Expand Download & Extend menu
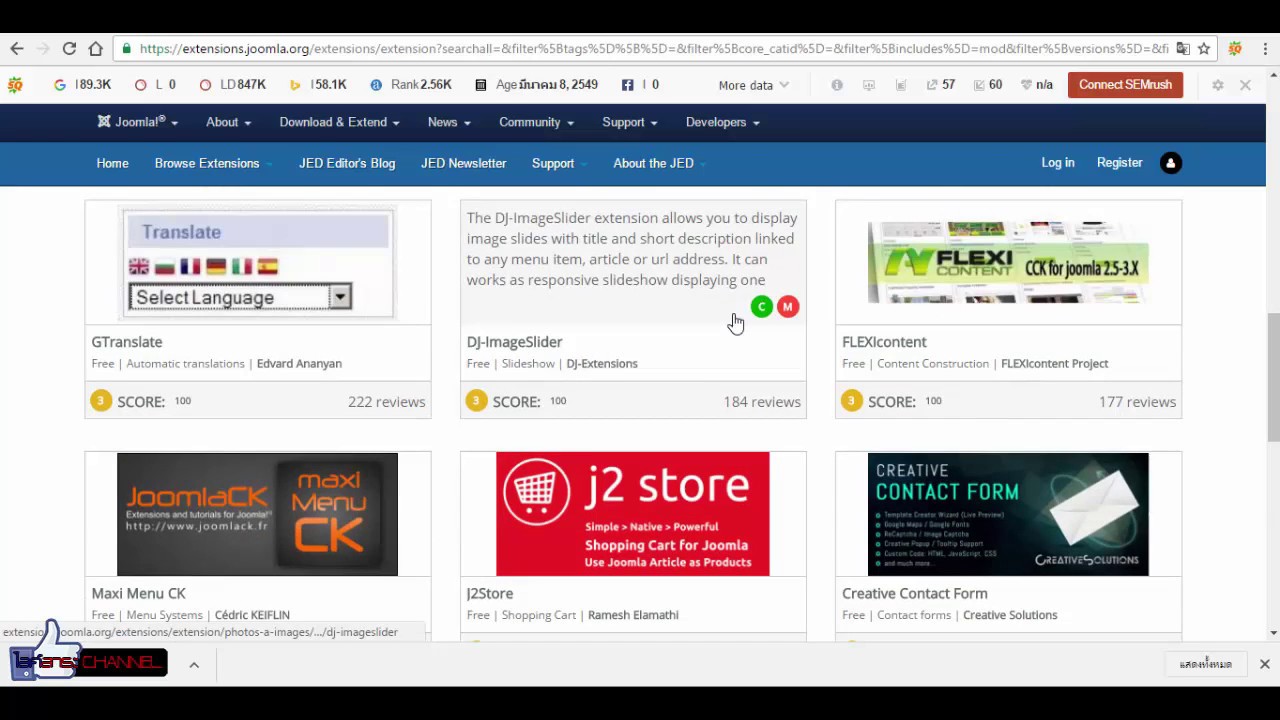Image resolution: width=1280 pixels, height=720 pixels. pyautogui.click(x=339, y=122)
